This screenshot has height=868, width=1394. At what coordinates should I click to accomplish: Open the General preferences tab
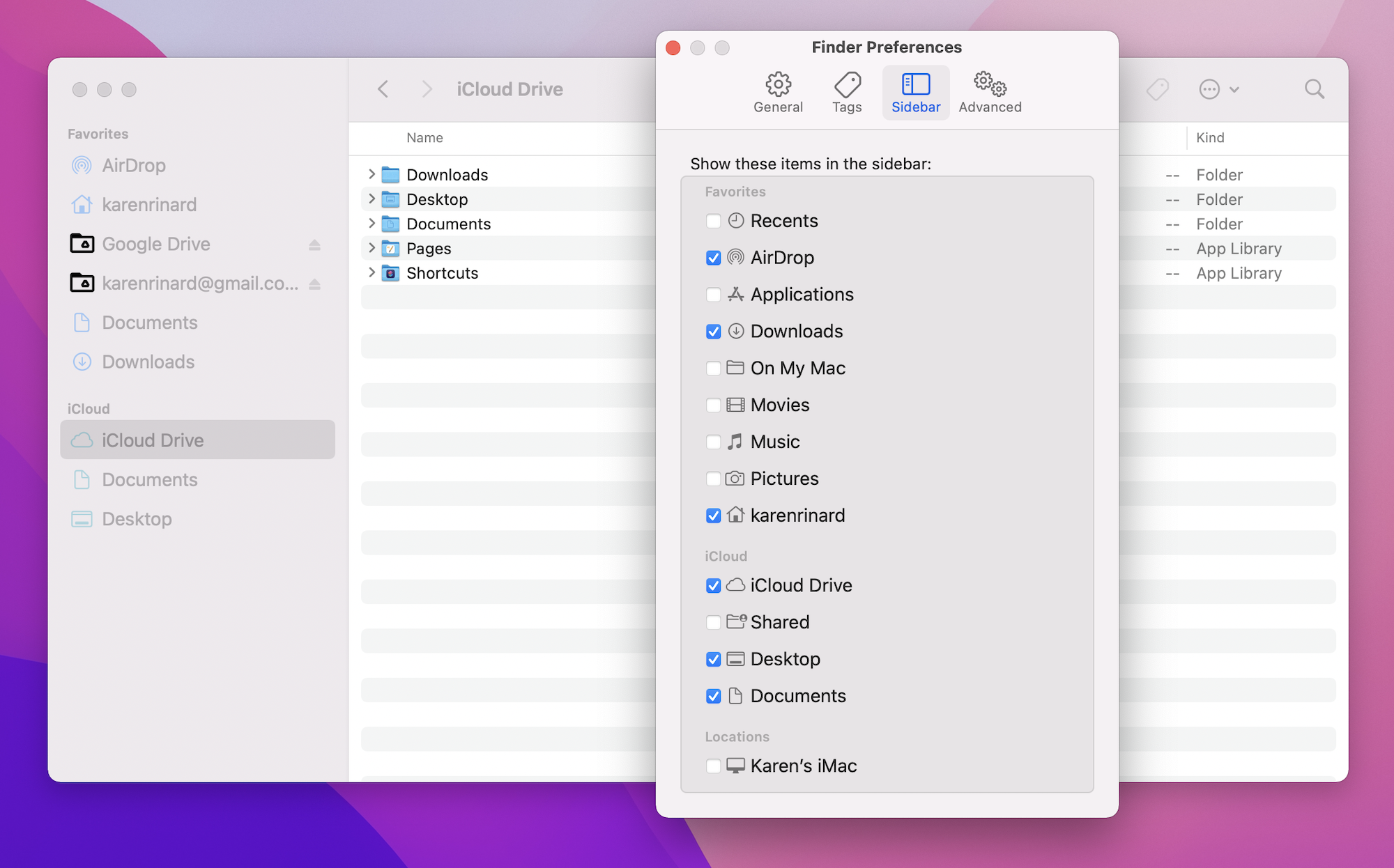[778, 93]
